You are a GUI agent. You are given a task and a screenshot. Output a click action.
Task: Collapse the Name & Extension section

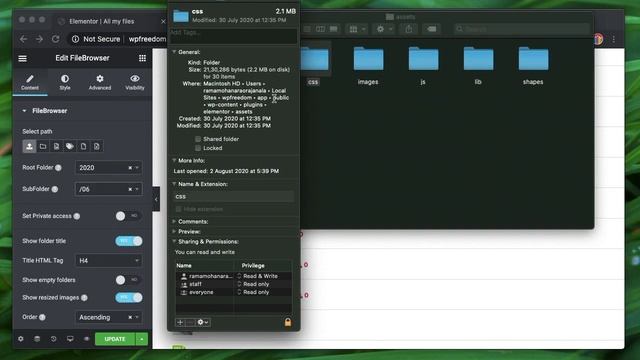(x=174, y=184)
